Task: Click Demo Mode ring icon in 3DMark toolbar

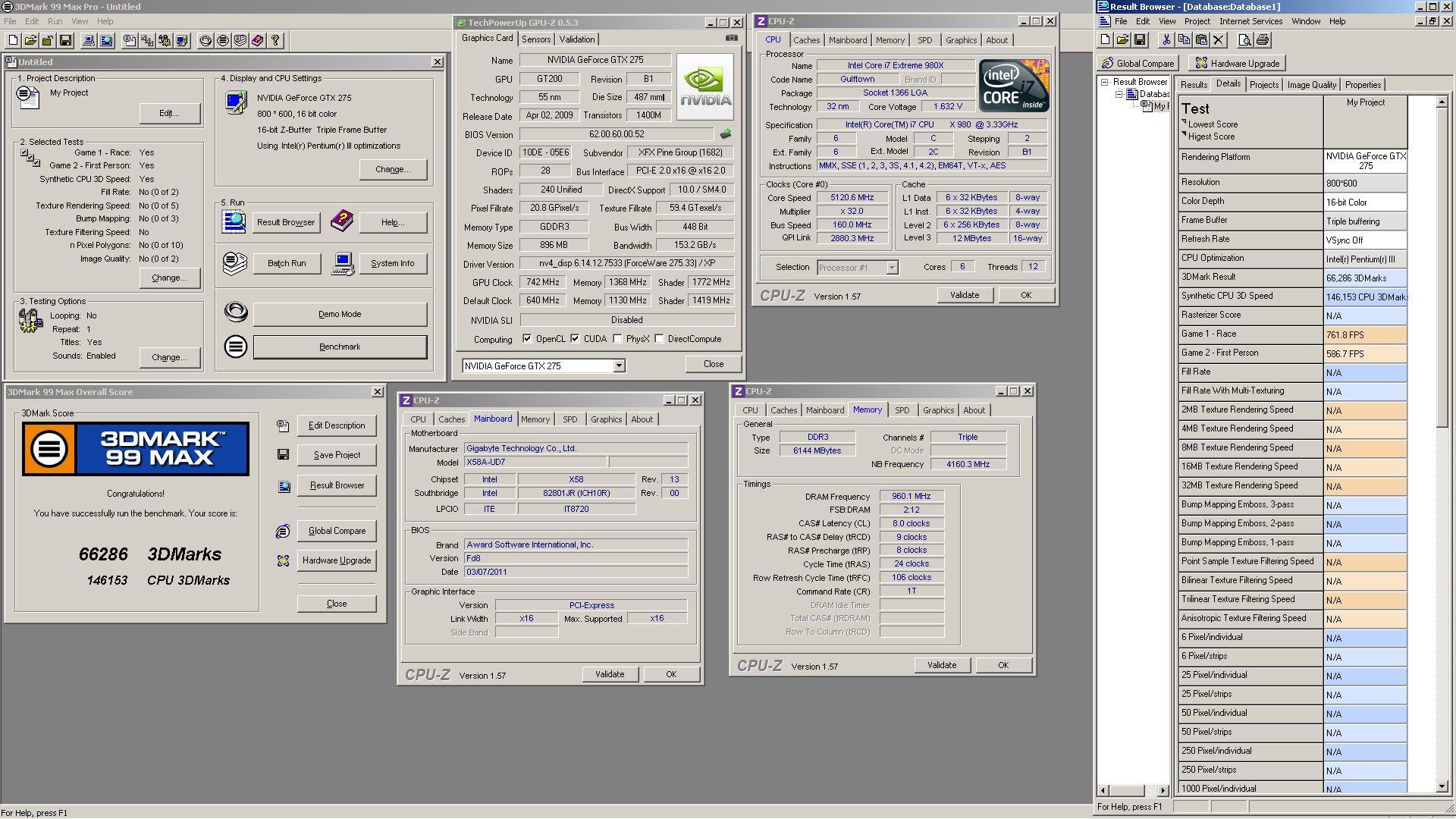Action: [206, 41]
